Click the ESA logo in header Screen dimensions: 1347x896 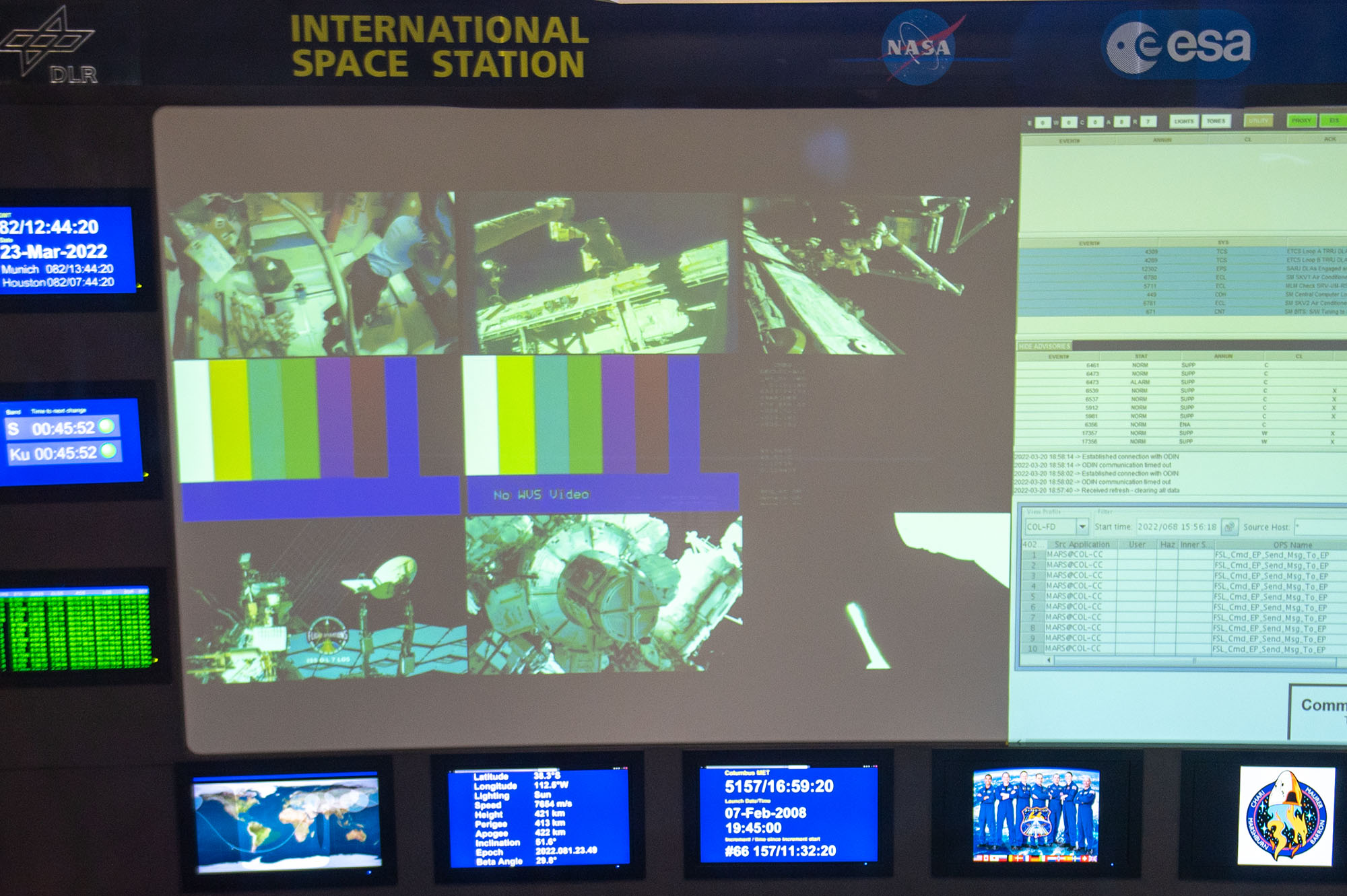pyautogui.click(x=1180, y=46)
